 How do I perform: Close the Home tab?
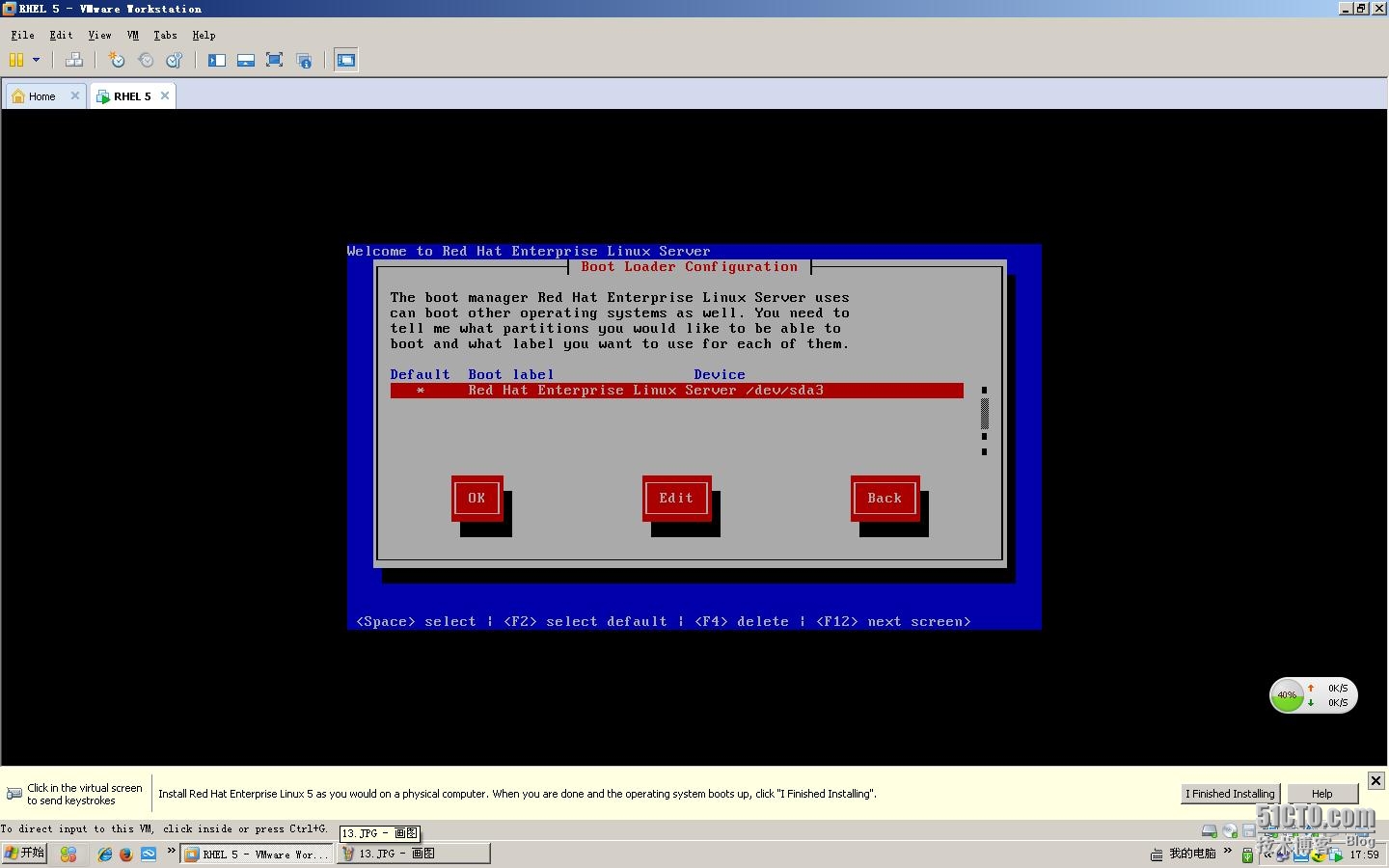[x=75, y=95]
